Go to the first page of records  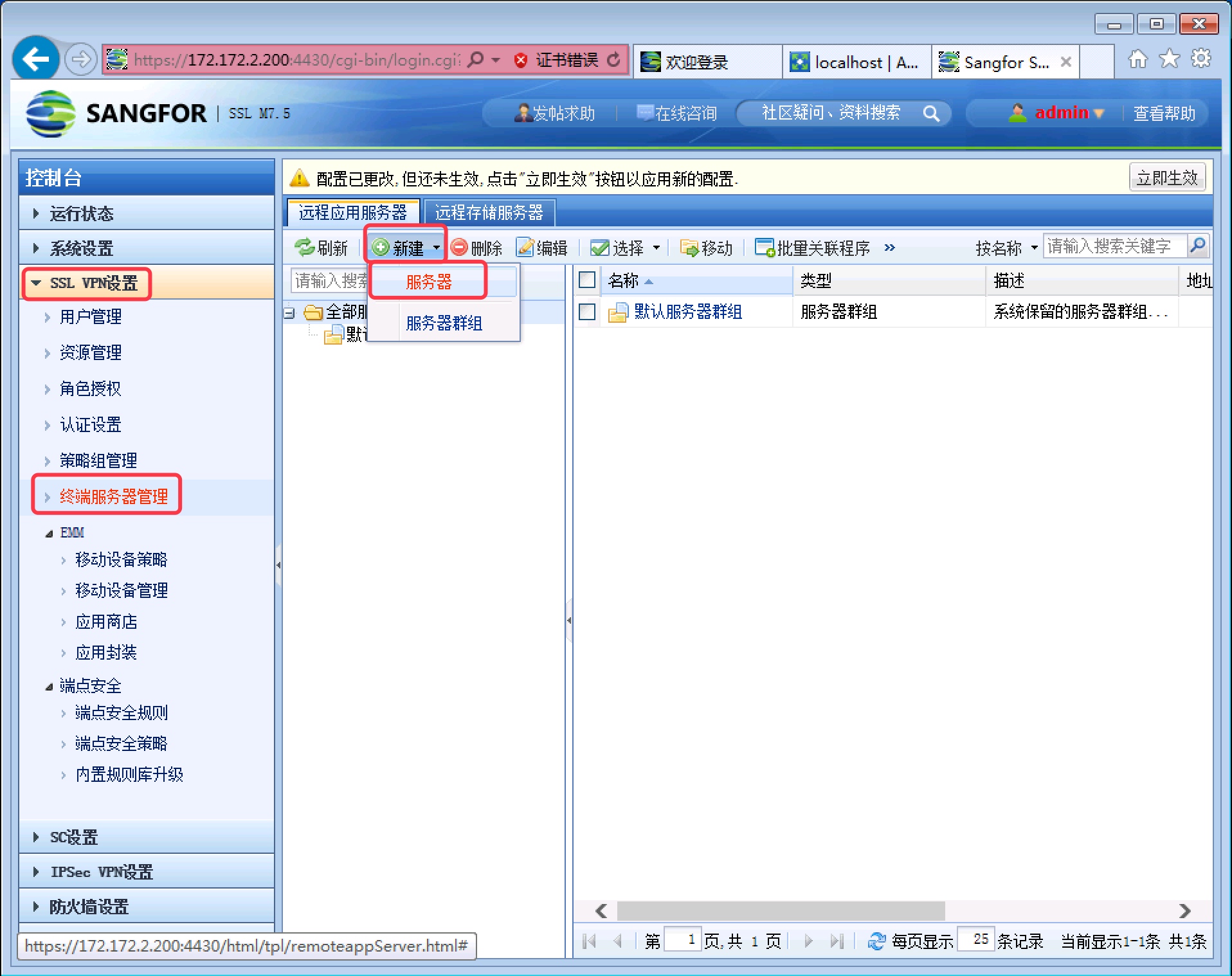[x=588, y=941]
